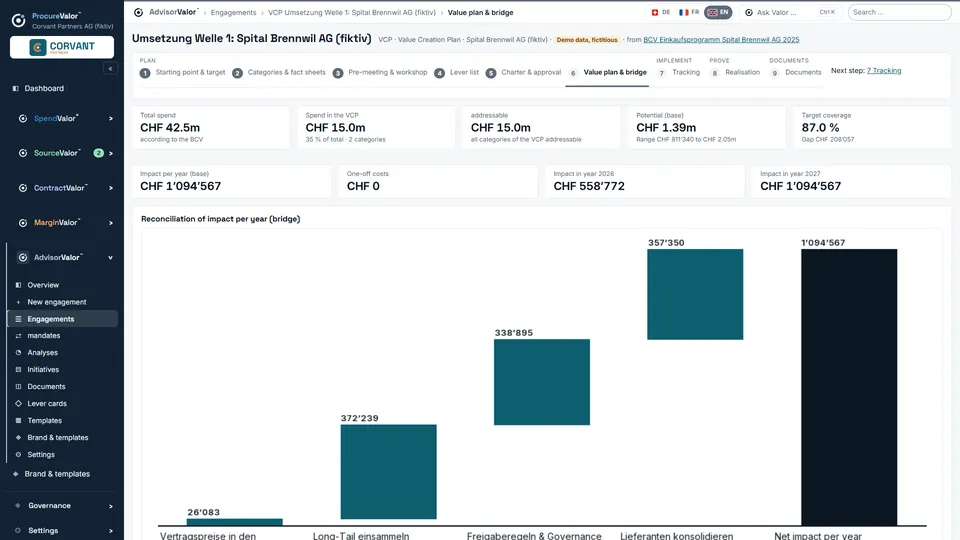Click the Analyses icon in the sidebar

(x=18, y=353)
